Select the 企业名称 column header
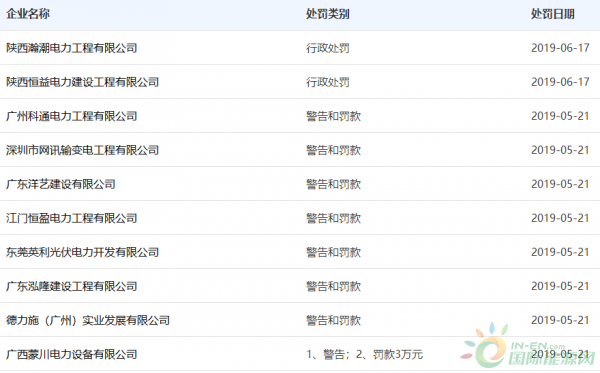Image resolution: width=600 pixels, height=373 pixels. (28, 14)
